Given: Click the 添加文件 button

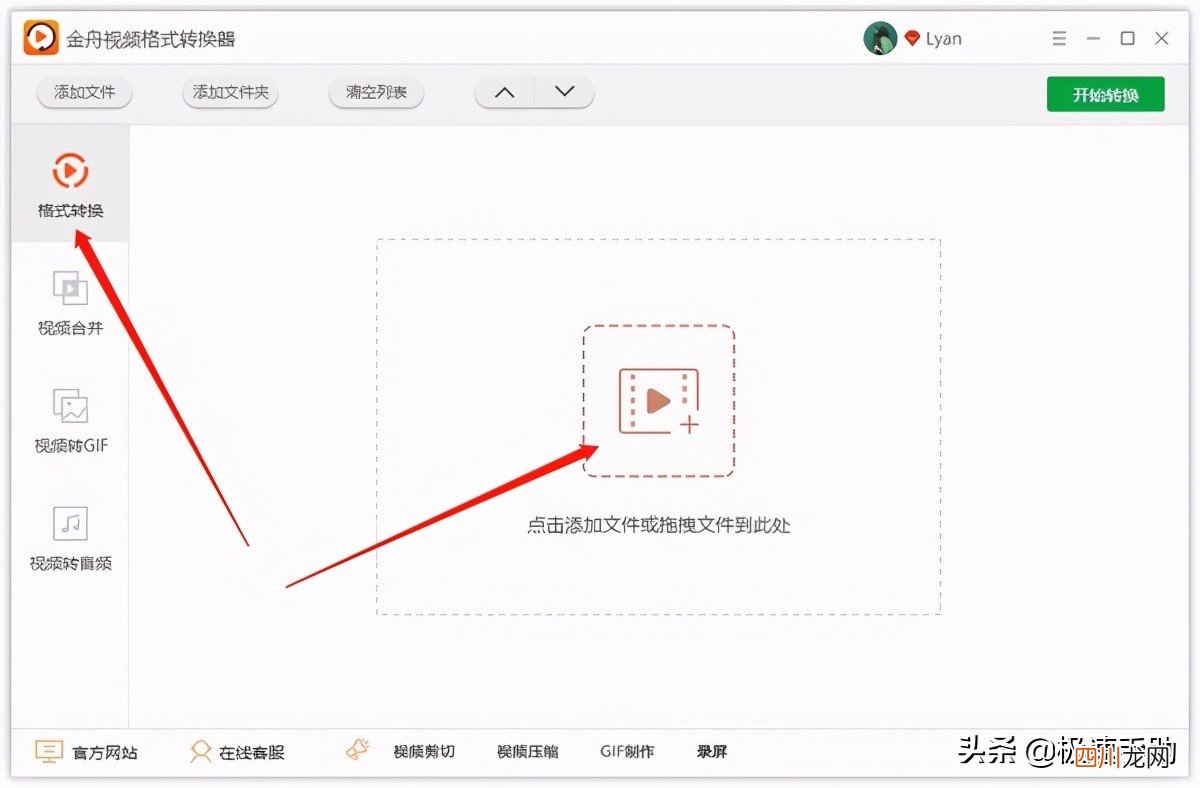Looking at the screenshot, I should pos(85,93).
